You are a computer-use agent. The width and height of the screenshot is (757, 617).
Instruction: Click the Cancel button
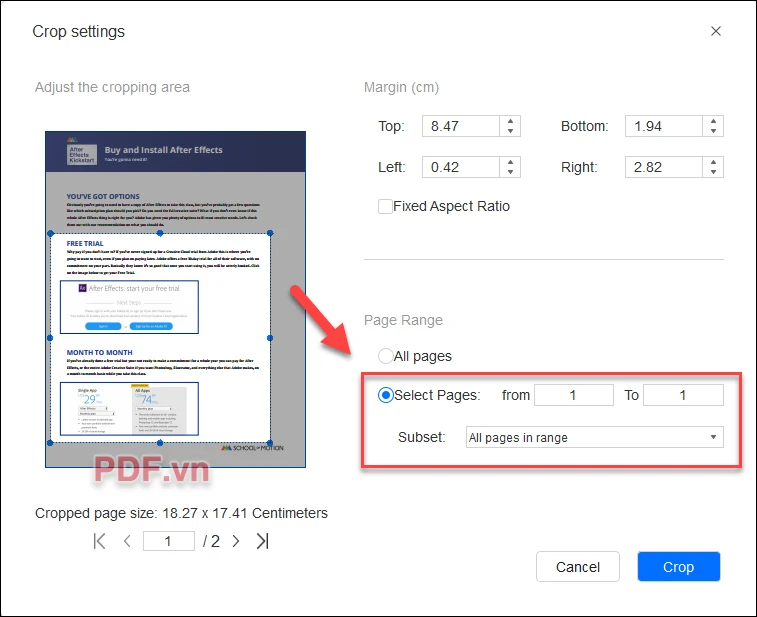click(x=577, y=567)
